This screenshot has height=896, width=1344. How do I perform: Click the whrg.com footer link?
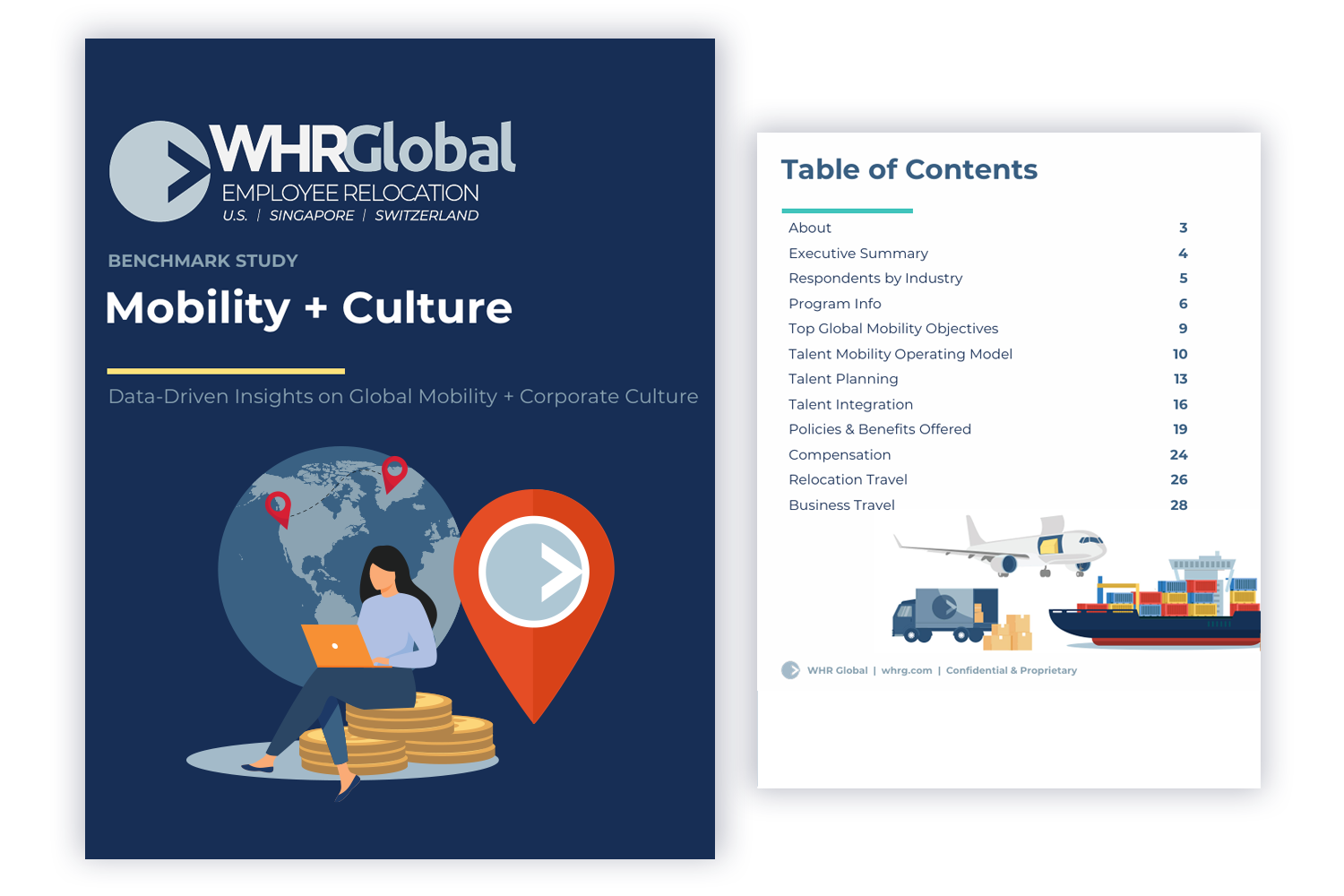coord(907,670)
